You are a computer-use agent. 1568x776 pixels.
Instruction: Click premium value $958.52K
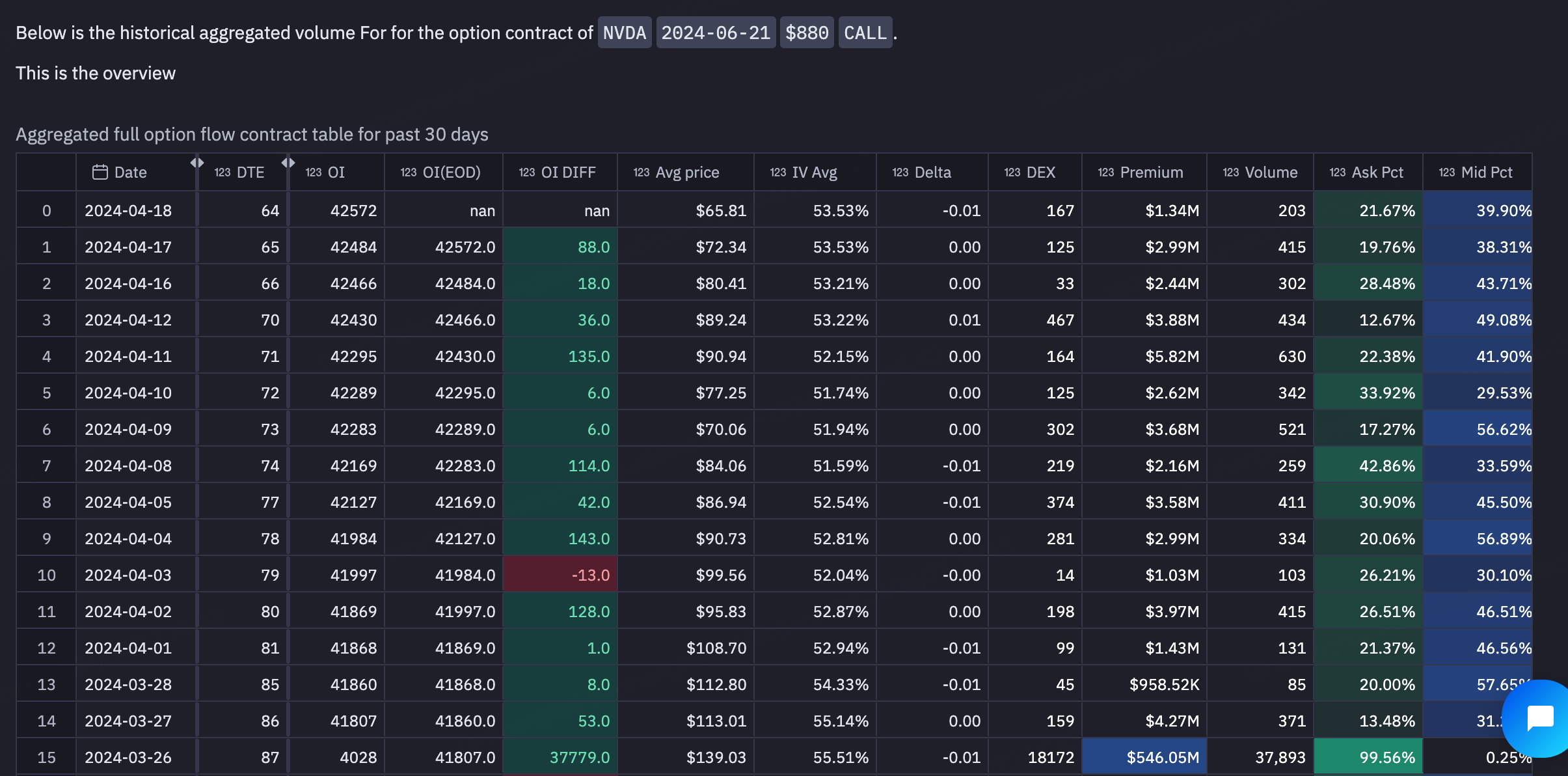tap(1144, 684)
